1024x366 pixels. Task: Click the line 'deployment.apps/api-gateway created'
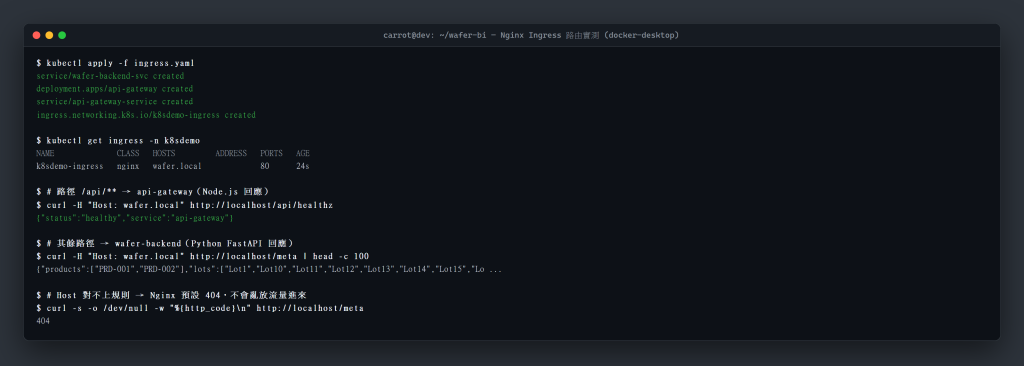coord(115,89)
